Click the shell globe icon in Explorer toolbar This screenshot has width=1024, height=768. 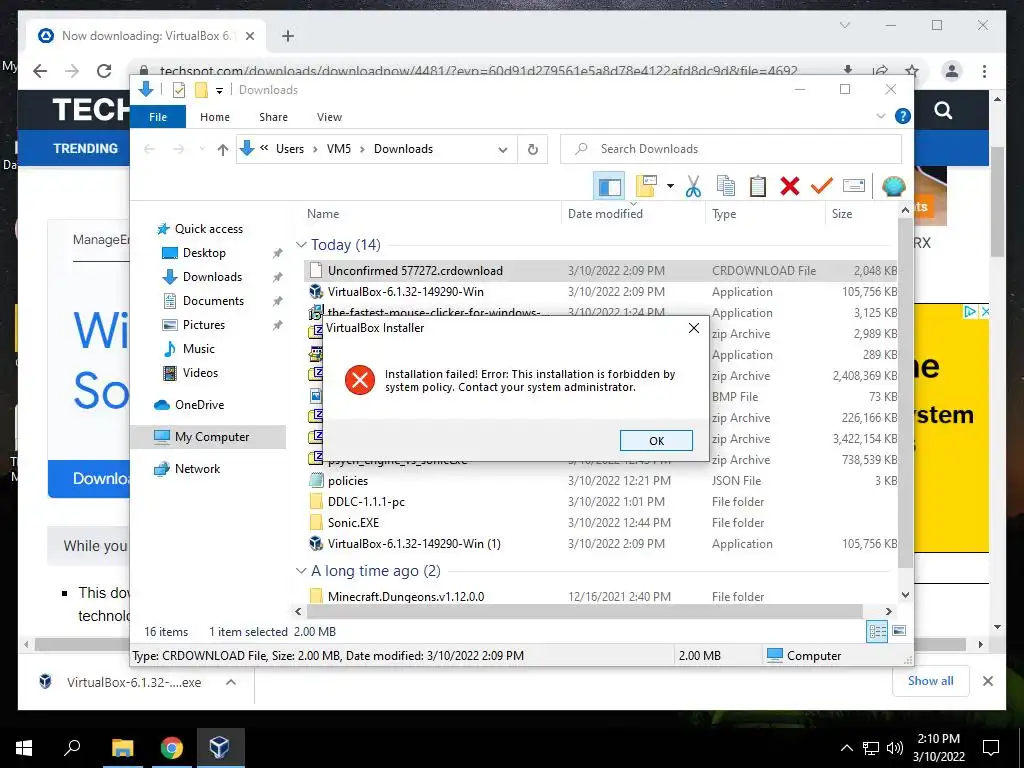[893, 186]
